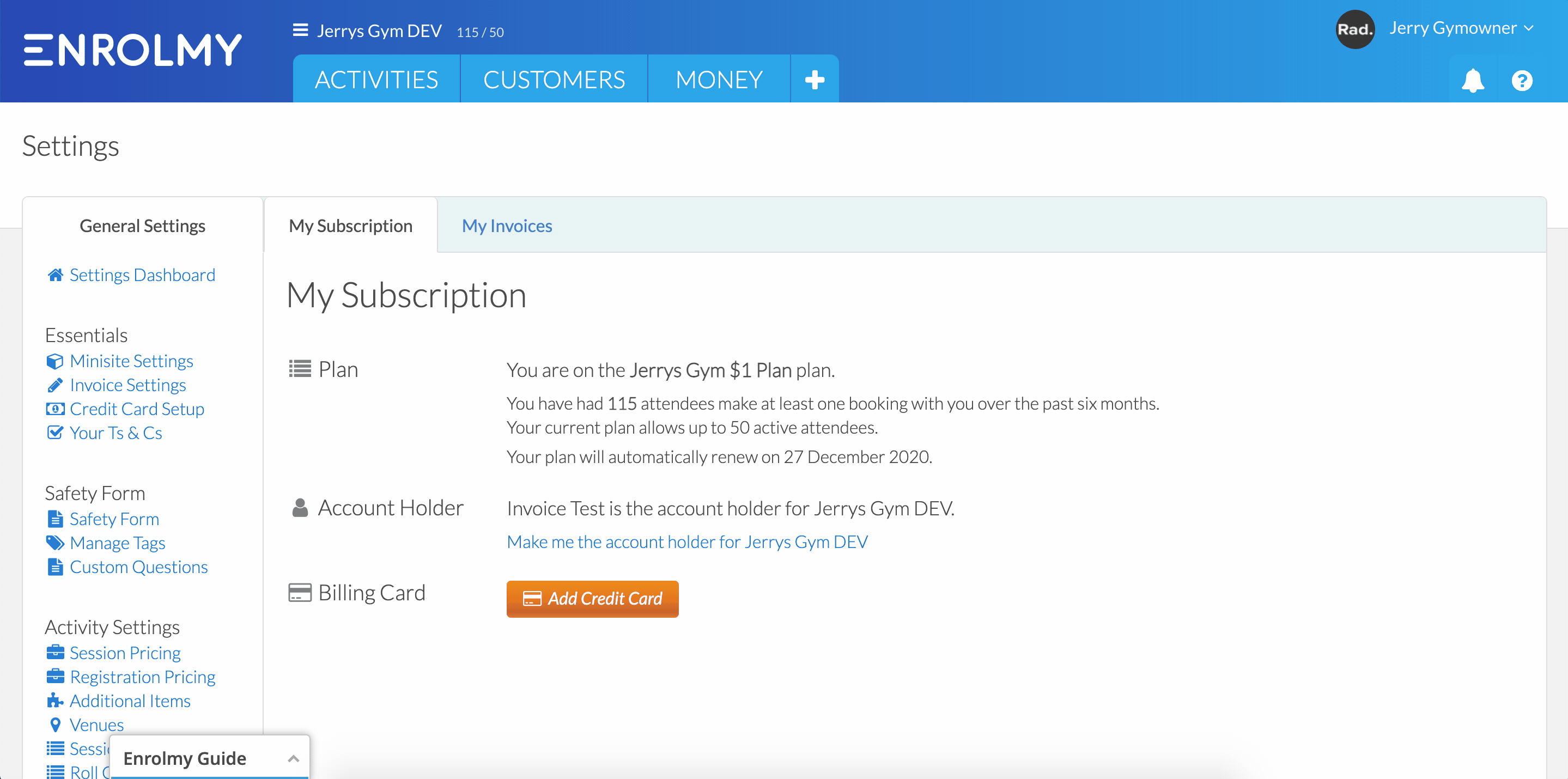Click the document icon beside Custom Questions
The image size is (1568, 779).
(55, 567)
